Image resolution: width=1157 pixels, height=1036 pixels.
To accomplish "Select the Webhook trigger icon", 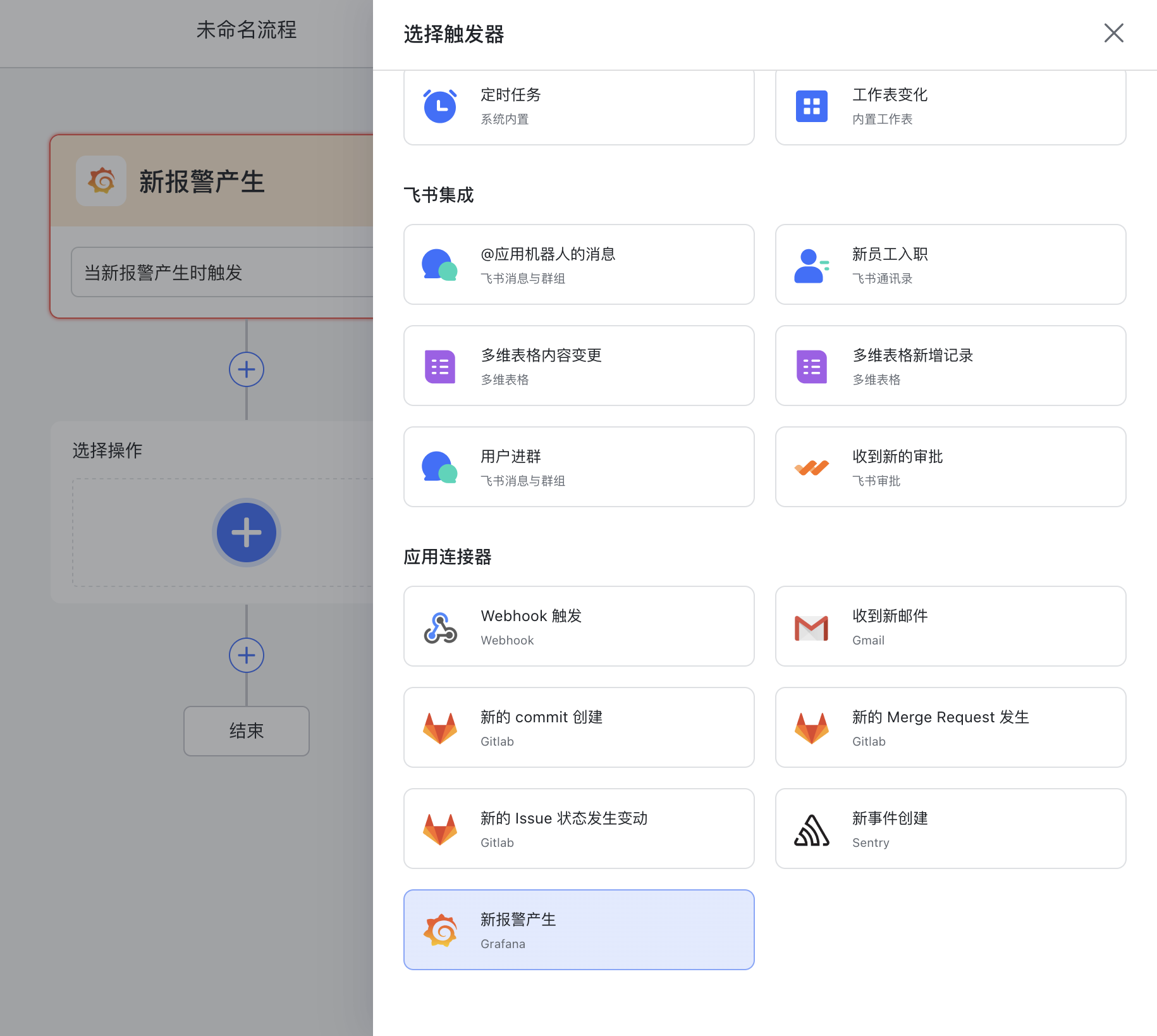I will tap(439, 626).
